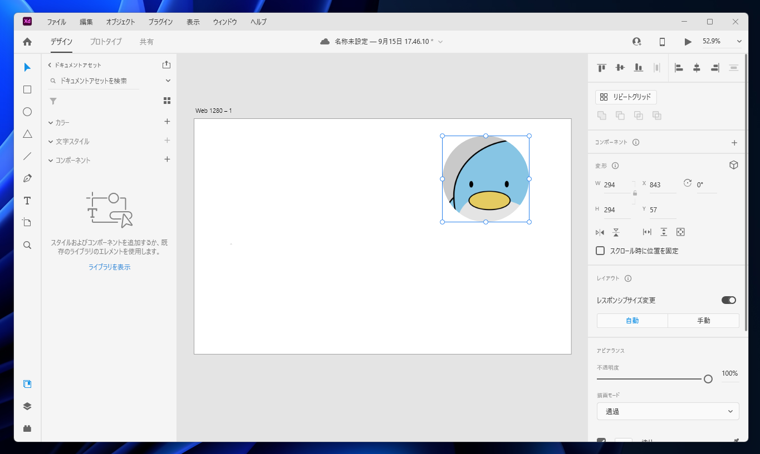The width and height of the screenshot is (760, 454).
Task: Click the invite user profile icon
Action: click(x=636, y=42)
